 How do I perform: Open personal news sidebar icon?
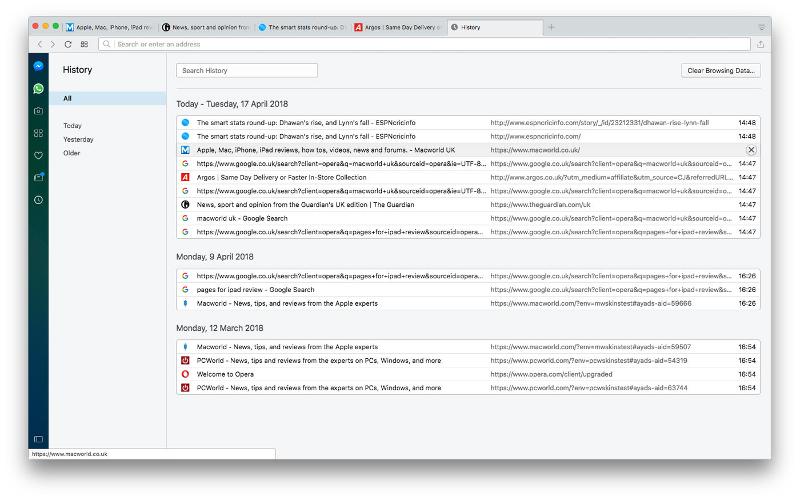tap(38, 177)
